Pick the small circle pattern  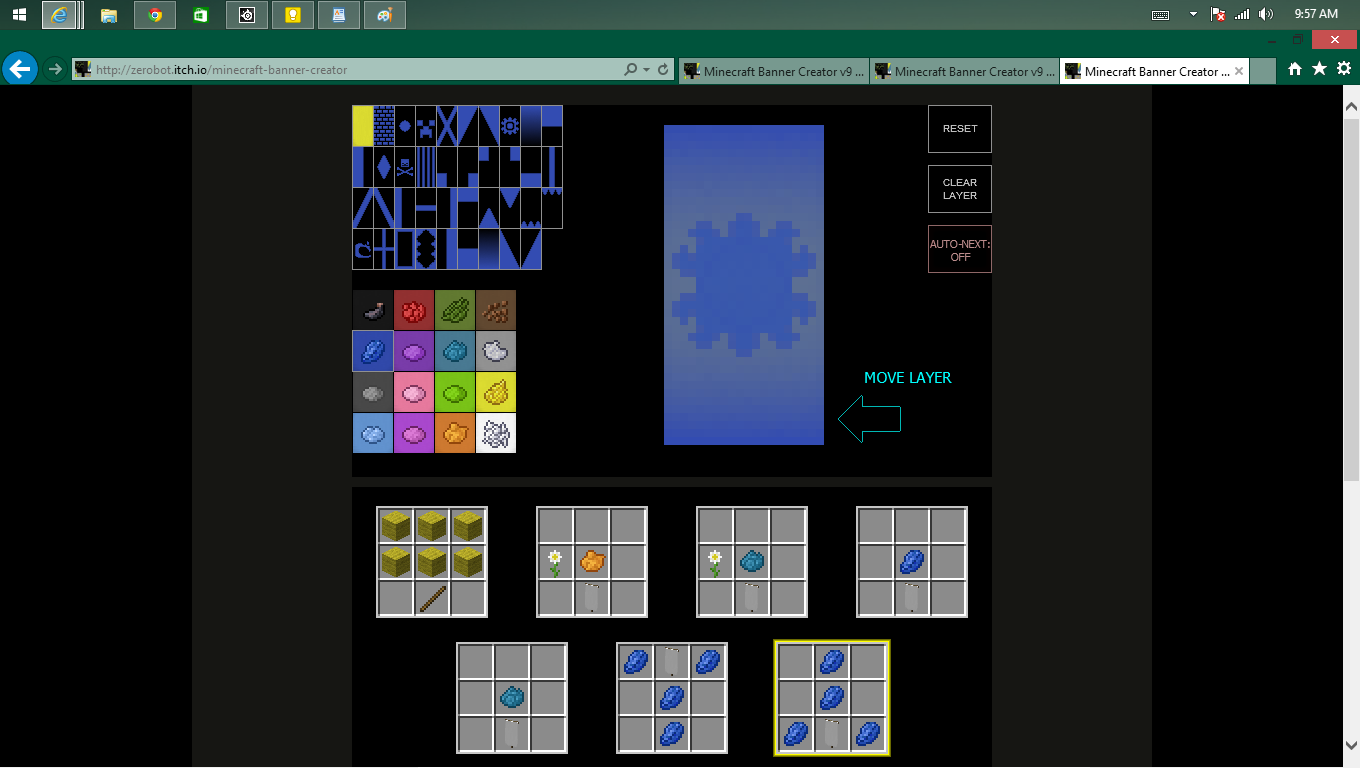404,126
